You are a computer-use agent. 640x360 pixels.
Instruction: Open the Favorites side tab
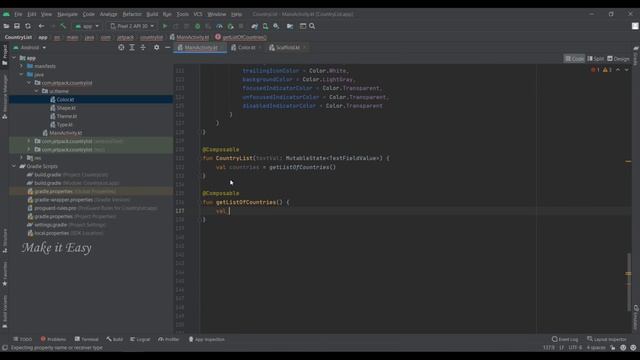click(4, 274)
